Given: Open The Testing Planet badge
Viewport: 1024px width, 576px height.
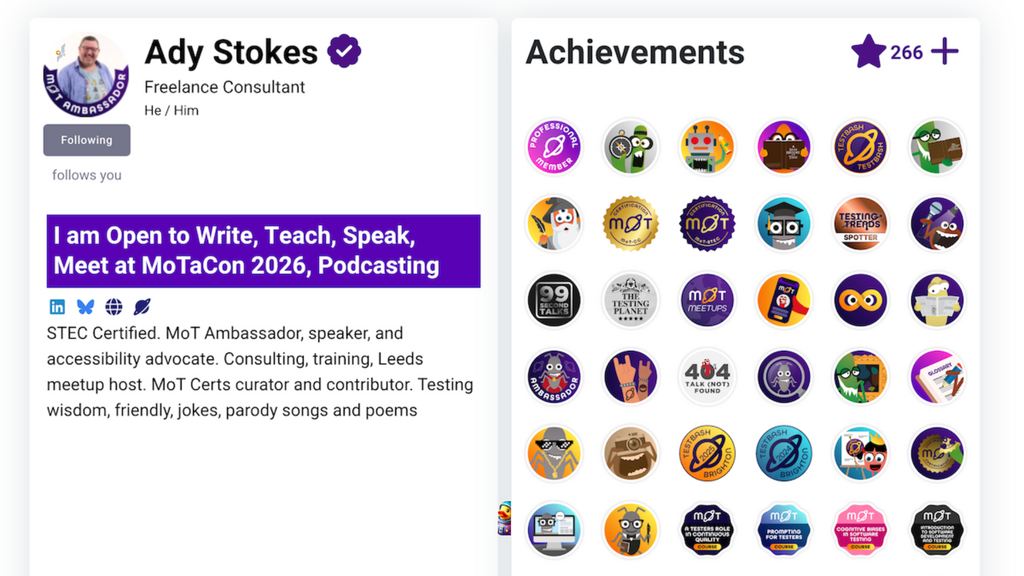Looking at the screenshot, I should [x=631, y=301].
